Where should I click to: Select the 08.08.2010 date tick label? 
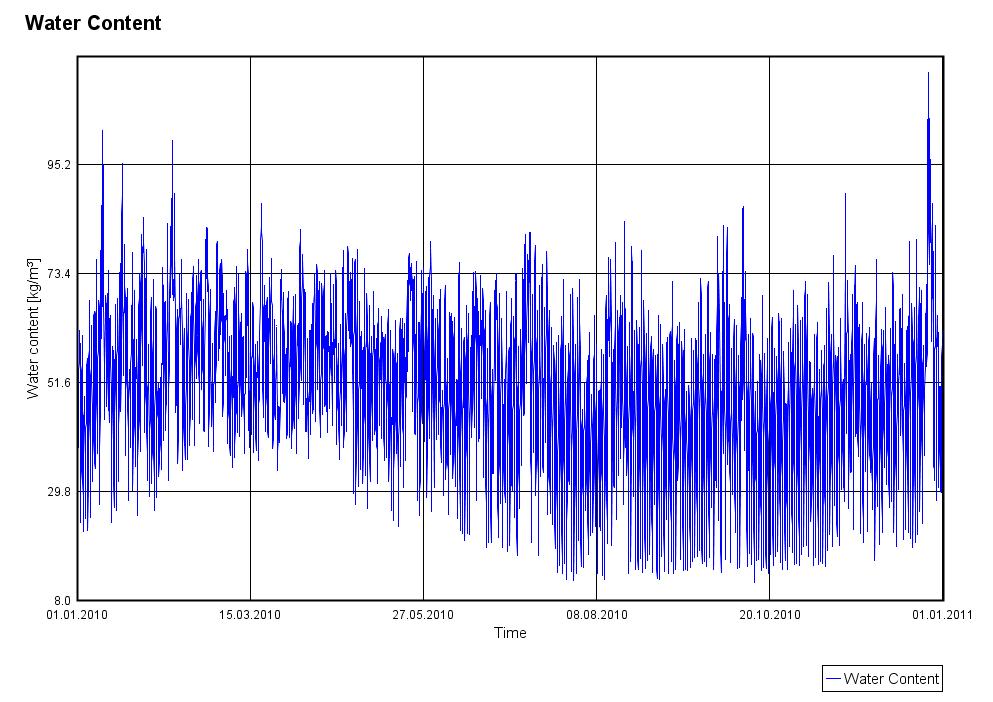pos(597,615)
